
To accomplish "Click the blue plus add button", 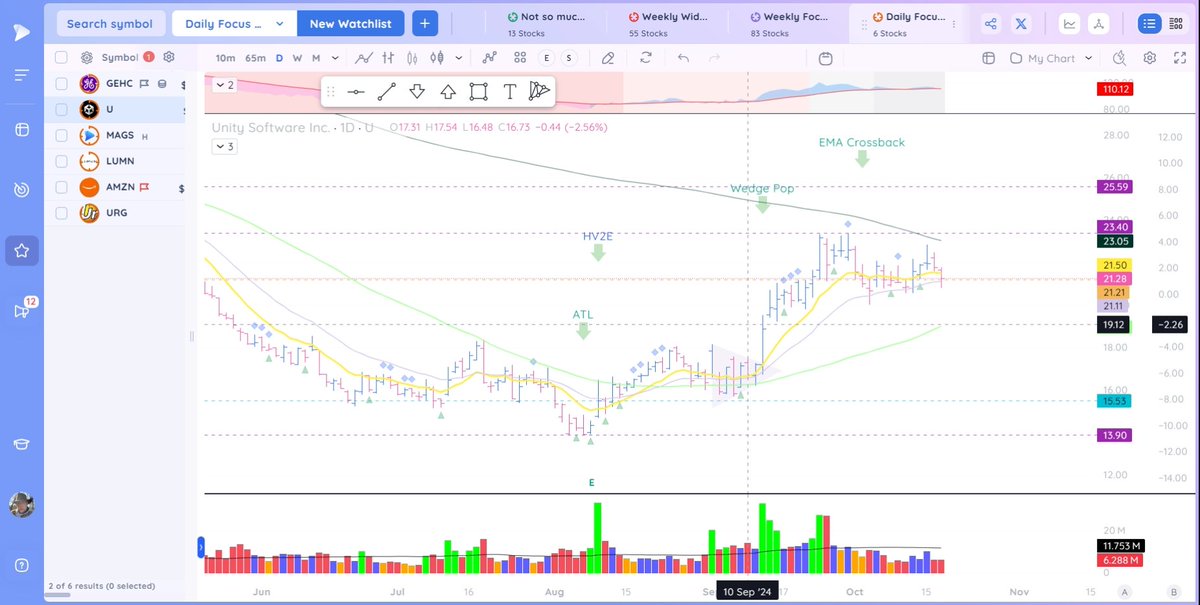I will tap(424, 24).
